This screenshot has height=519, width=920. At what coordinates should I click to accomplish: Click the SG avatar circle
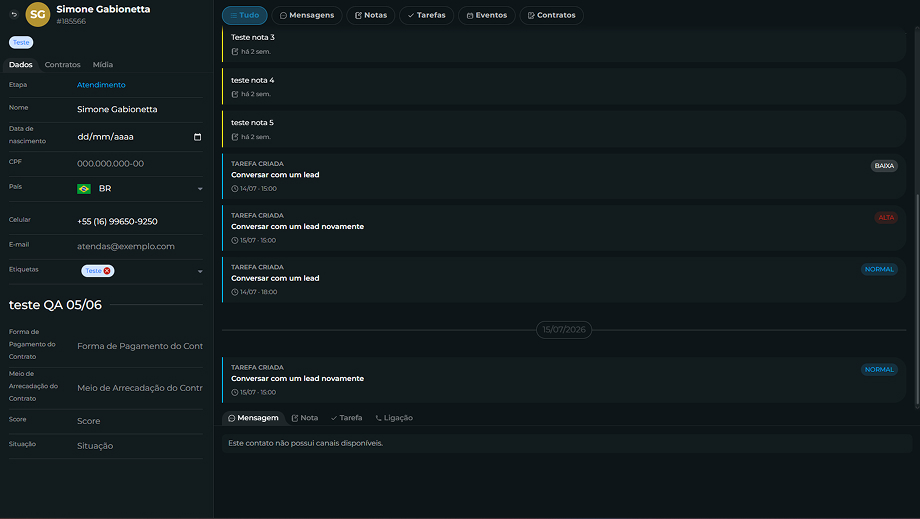pos(38,15)
